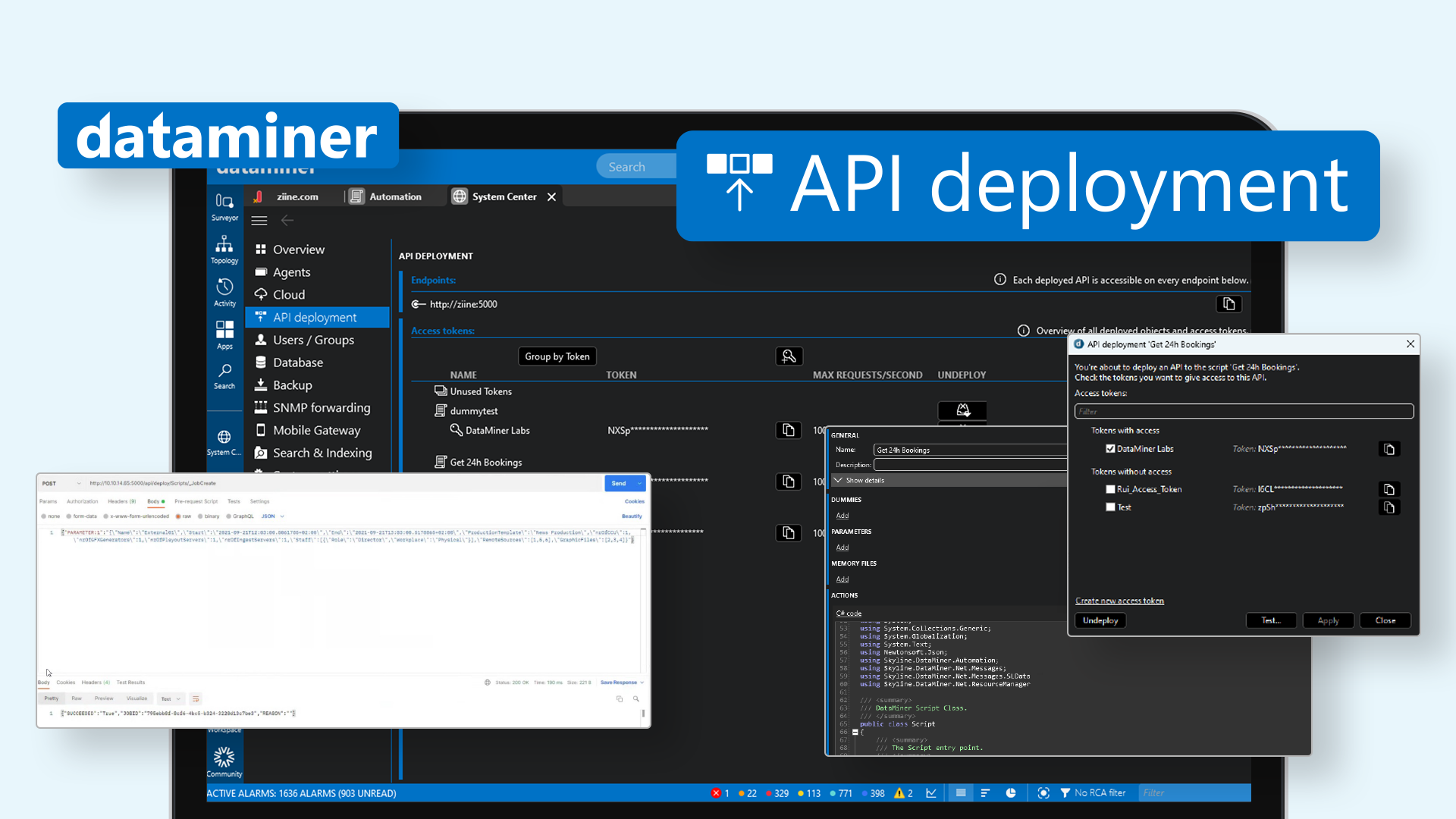Copy the DataMiner Labs token in the main table

click(x=789, y=430)
